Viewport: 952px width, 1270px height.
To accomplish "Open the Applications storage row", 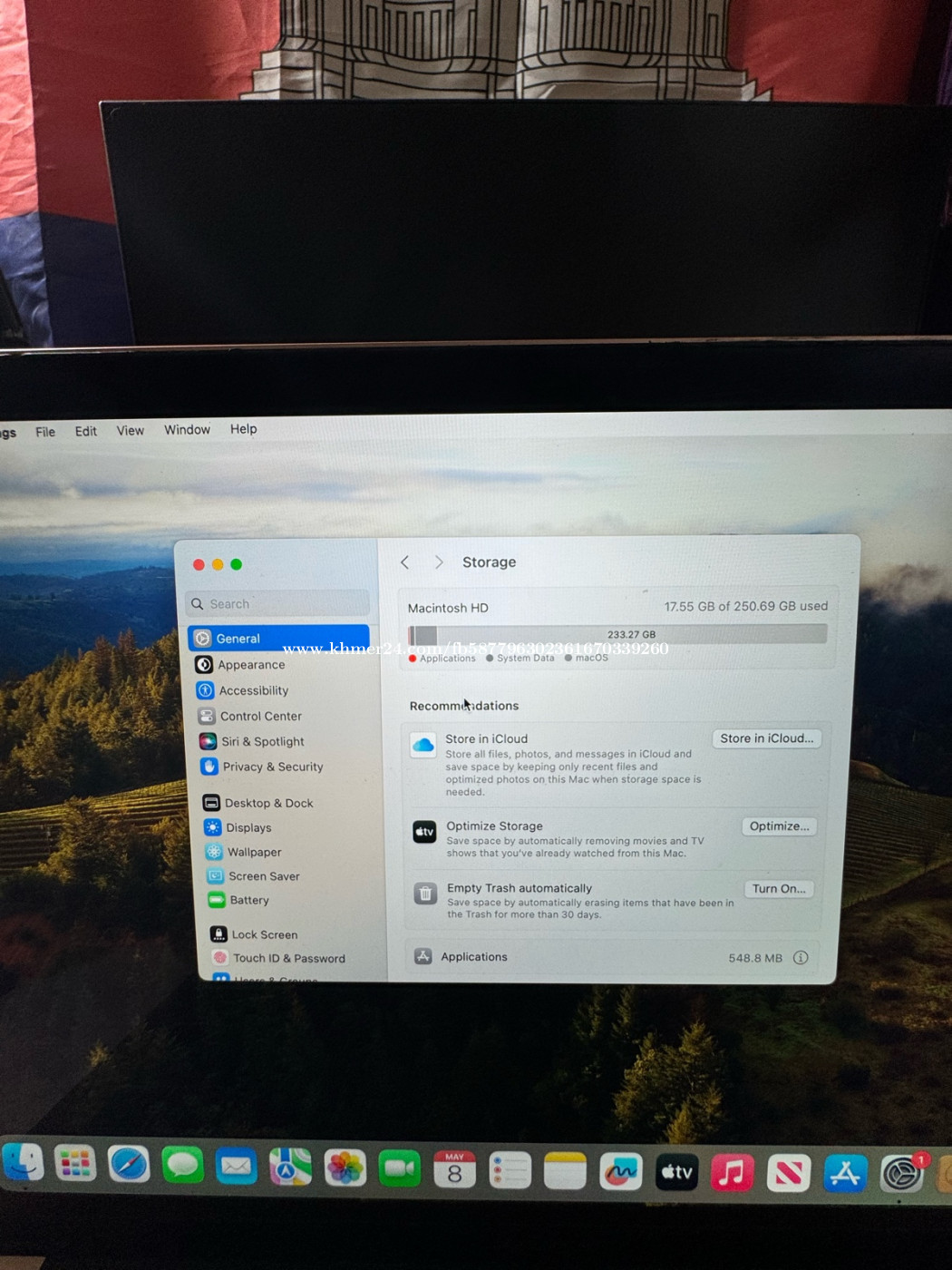I will coord(612,957).
